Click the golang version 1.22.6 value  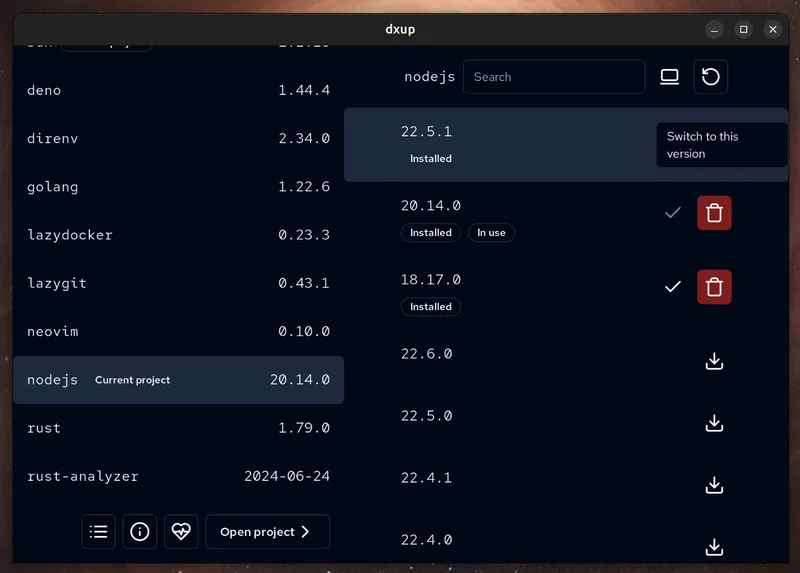(x=304, y=187)
